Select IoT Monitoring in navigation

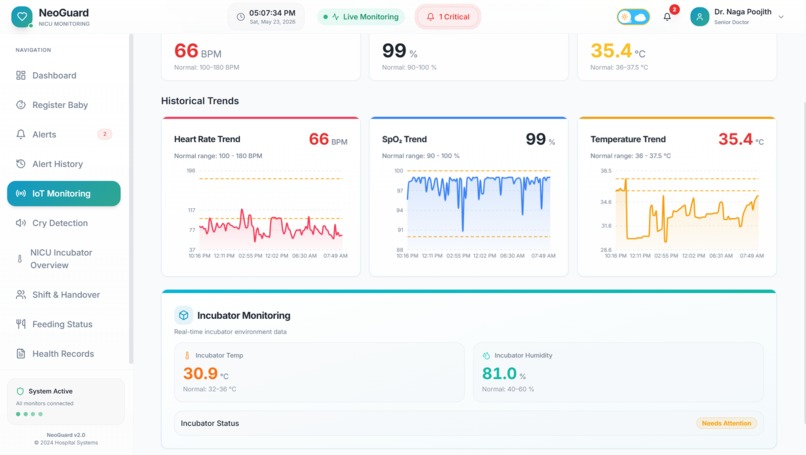[x=64, y=194]
